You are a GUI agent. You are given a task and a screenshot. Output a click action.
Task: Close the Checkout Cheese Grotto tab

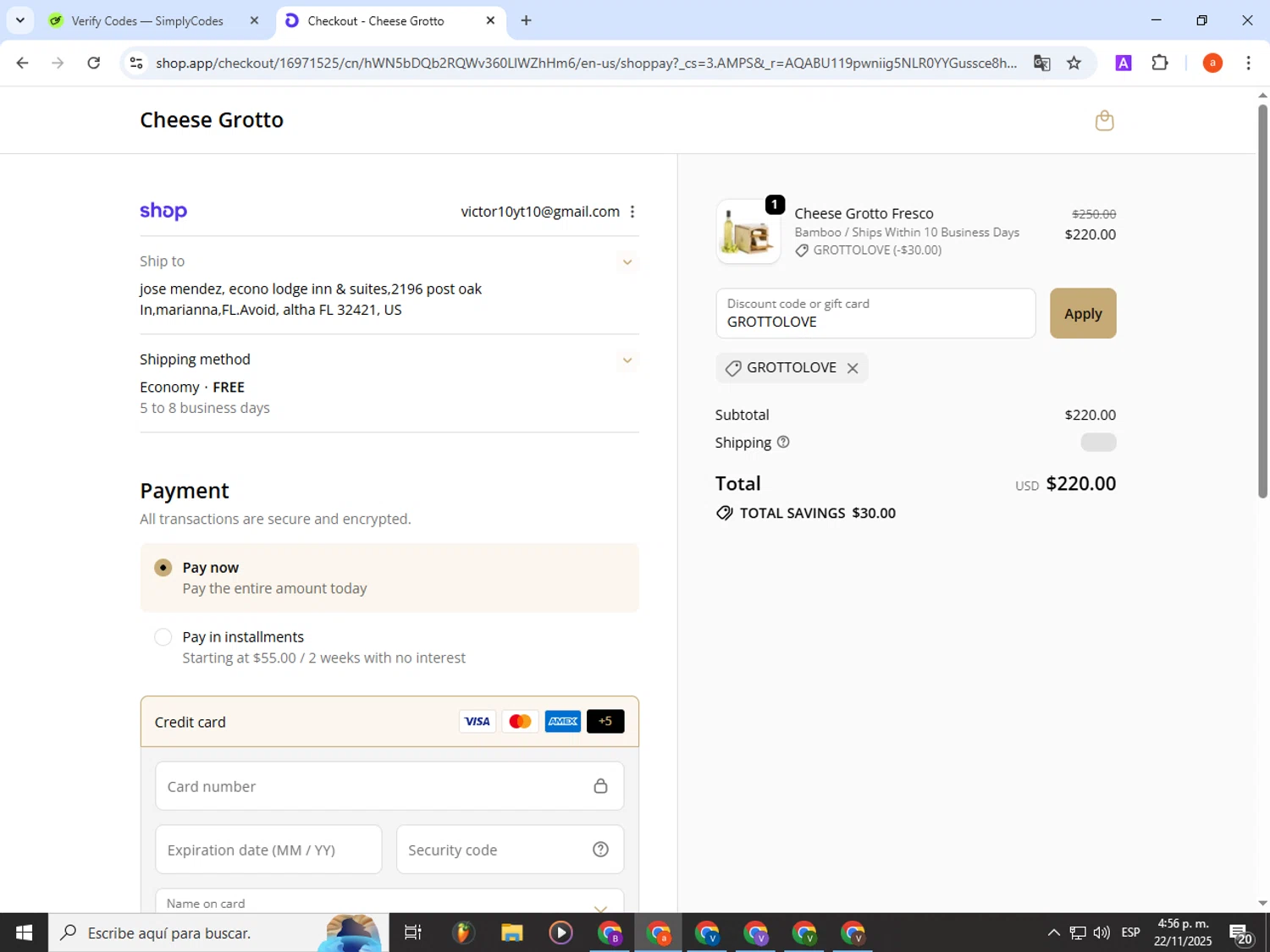tap(490, 20)
